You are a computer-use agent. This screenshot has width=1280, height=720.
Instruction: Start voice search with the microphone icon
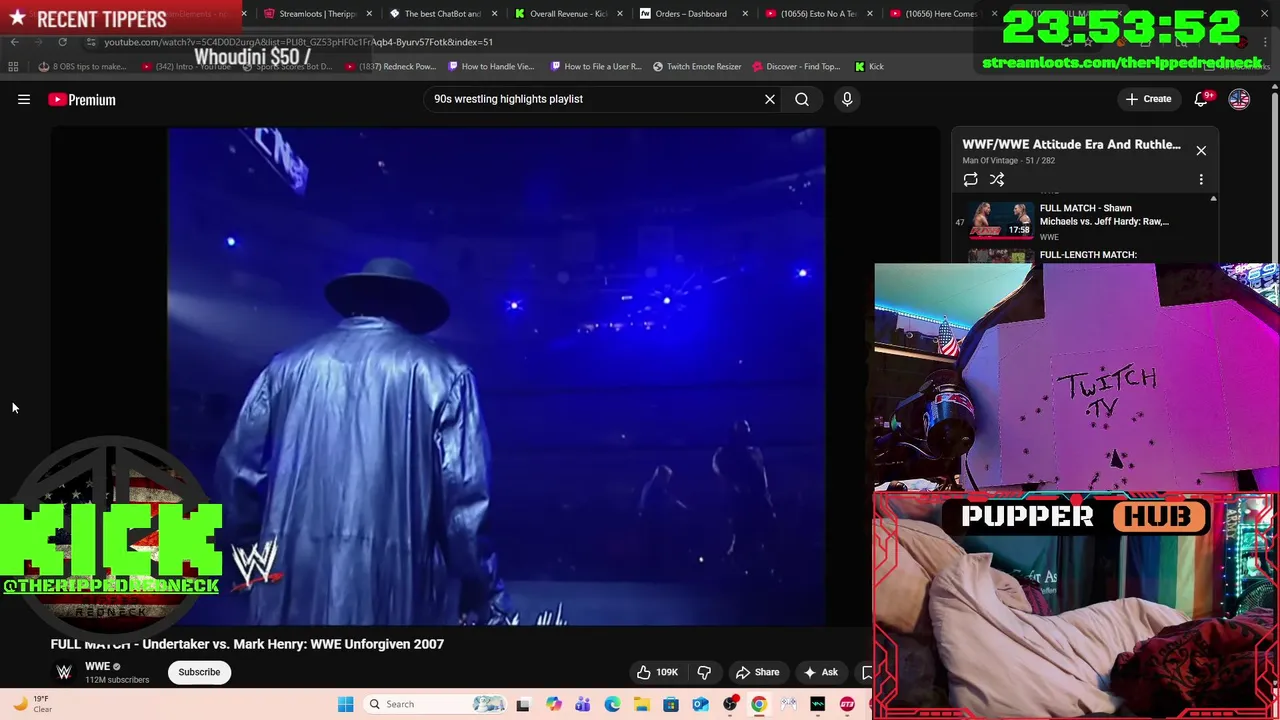(847, 99)
